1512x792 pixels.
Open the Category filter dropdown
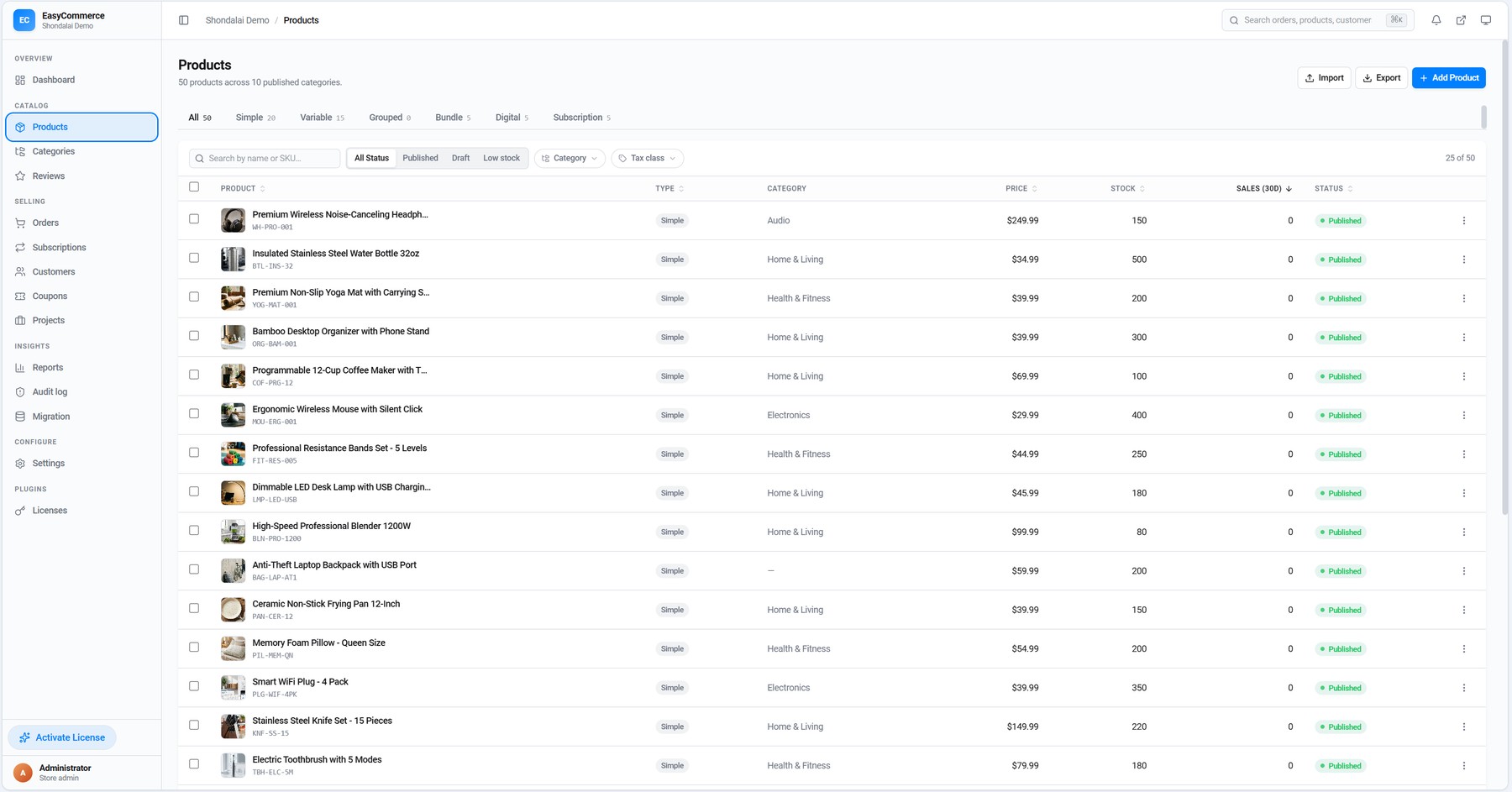point(570,159)
